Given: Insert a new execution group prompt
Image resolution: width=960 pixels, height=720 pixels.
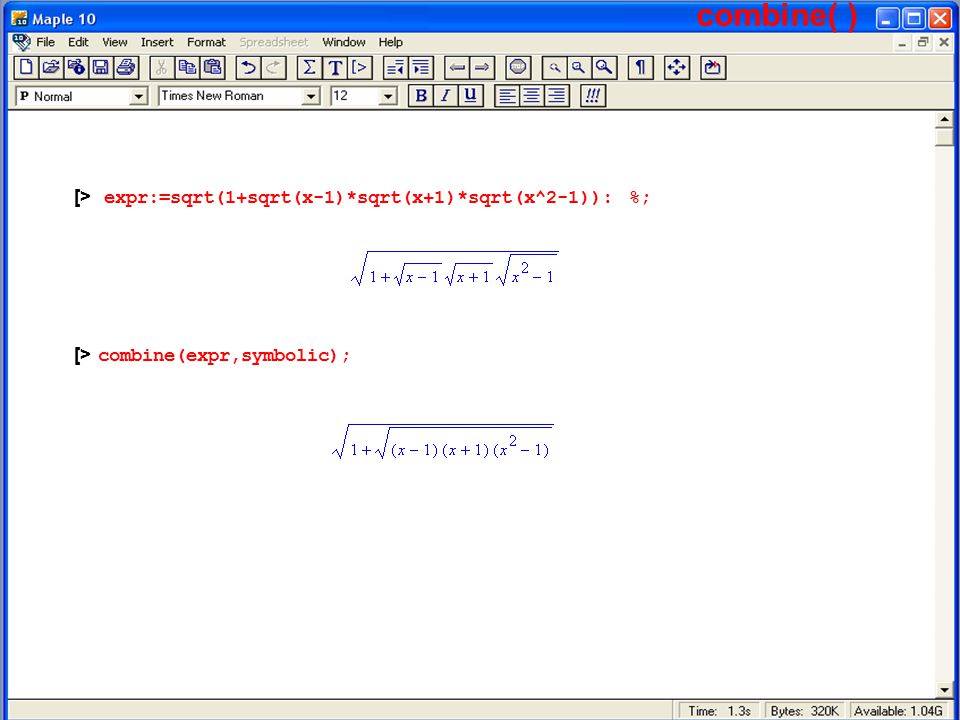Looking at the screenshot, I should 360,67.
